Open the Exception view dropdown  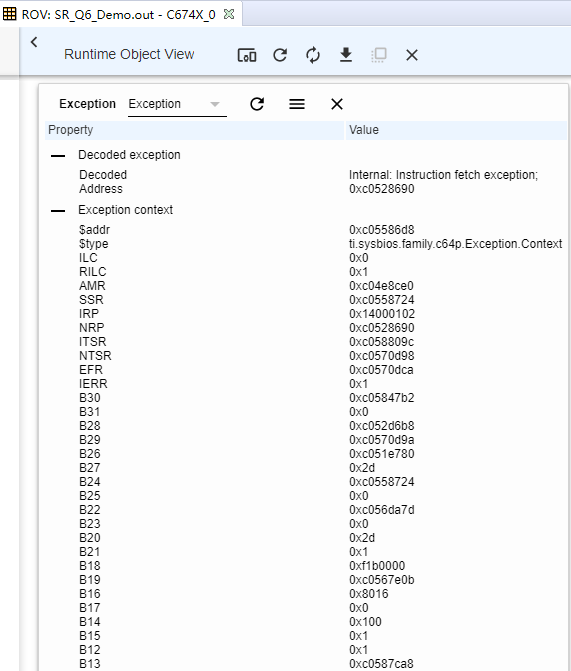point(177,104)
